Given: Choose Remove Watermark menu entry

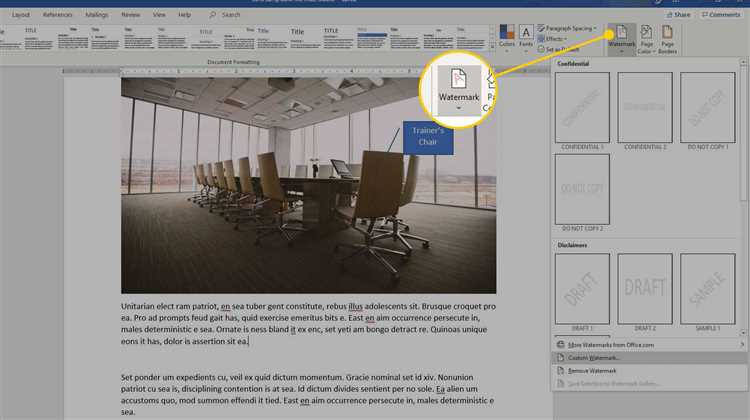Looking at the screenshot, I should pyautogui.click(x=650, y=371).
